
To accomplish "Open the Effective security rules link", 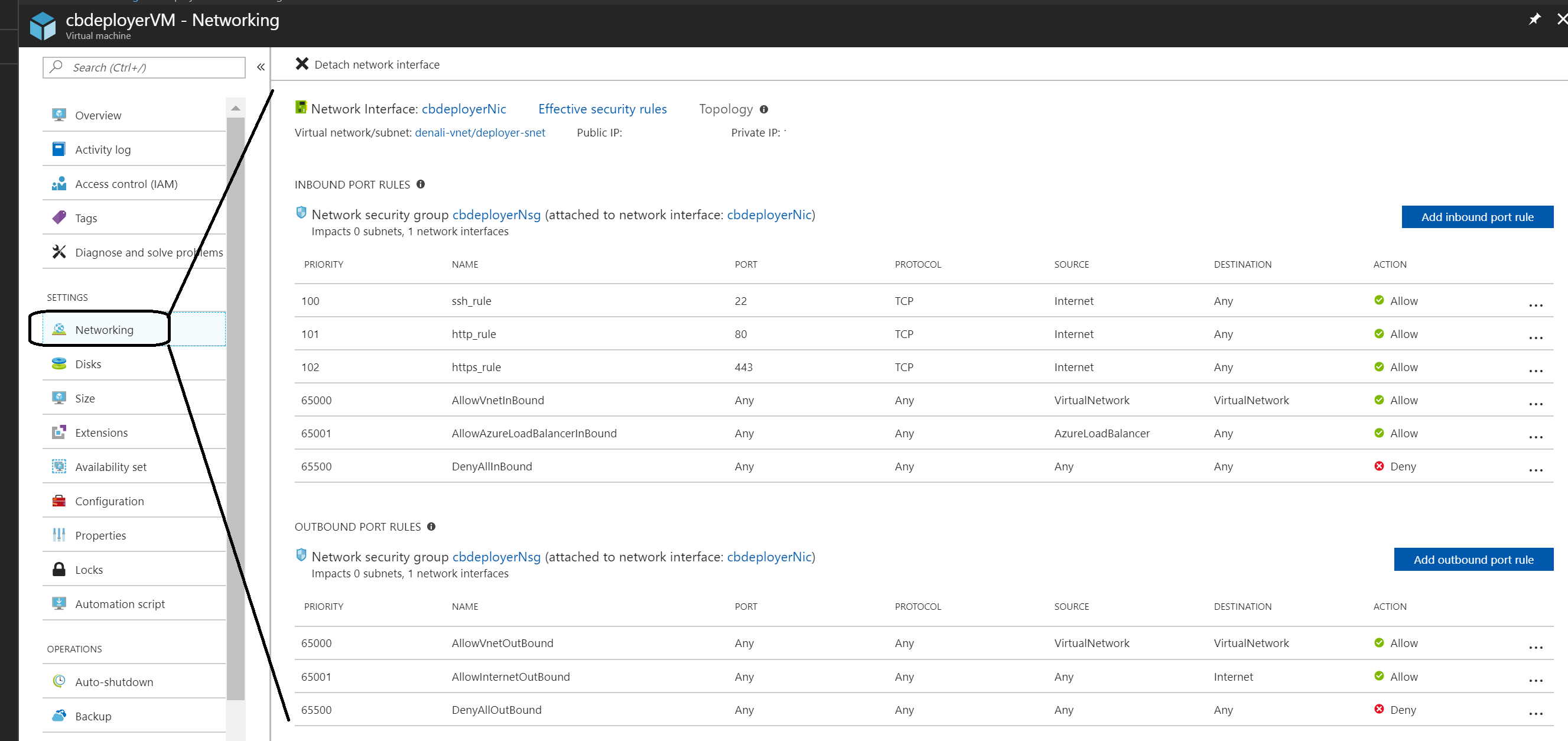I will pos(602,109).
